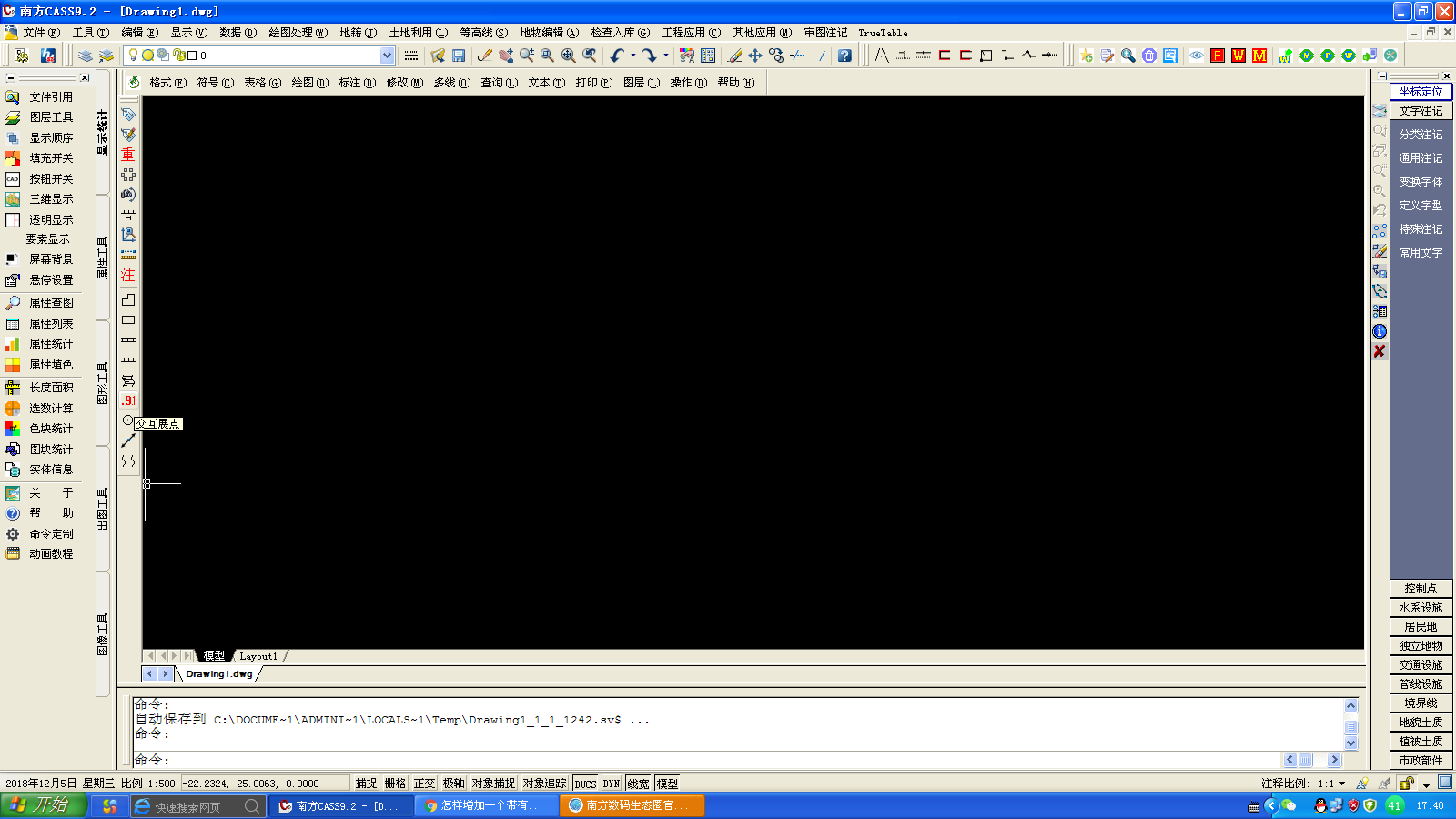Click the Redo arrow icon

(x=649, y=56)
